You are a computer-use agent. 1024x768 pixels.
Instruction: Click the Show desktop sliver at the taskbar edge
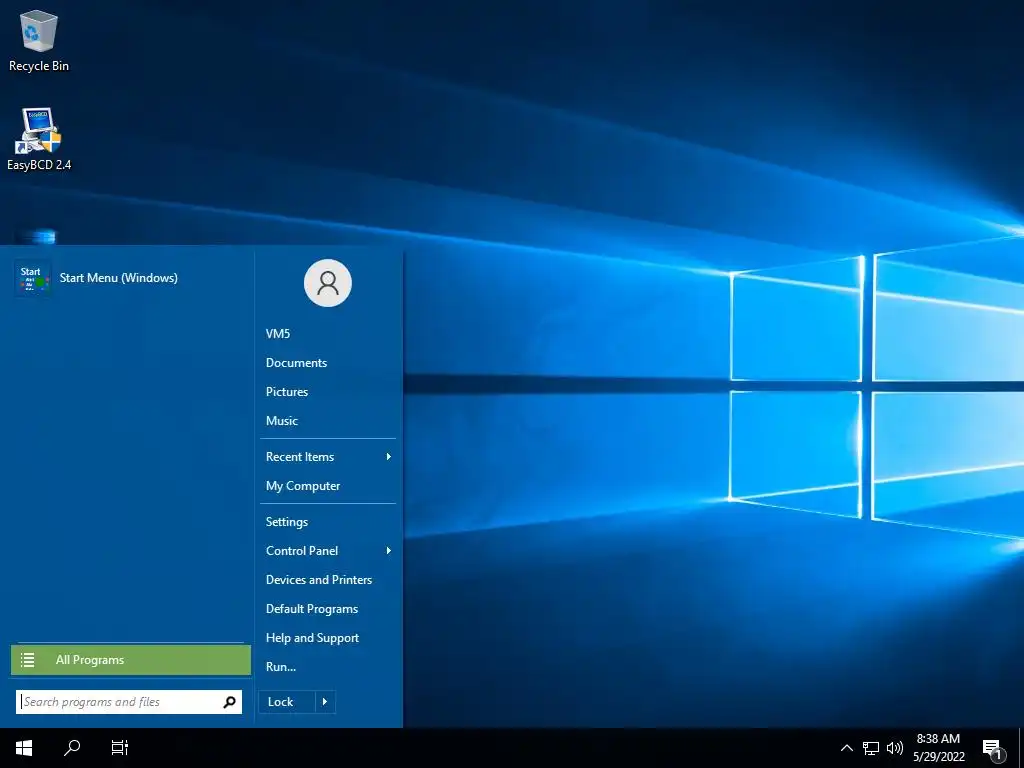(x=1021, y=748)
